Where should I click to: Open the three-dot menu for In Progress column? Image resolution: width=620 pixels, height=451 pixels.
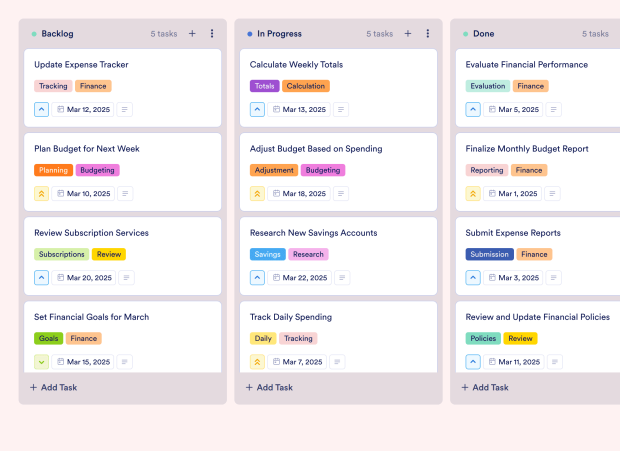point(428,34)
